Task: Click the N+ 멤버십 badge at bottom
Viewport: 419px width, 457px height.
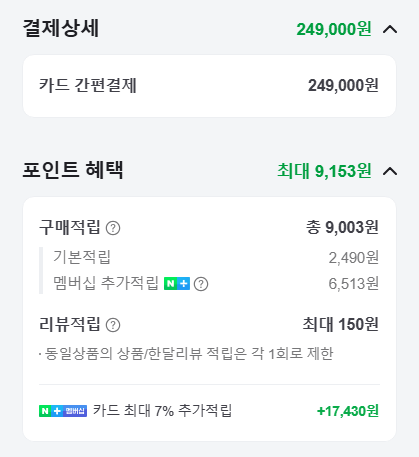Action: pyautogui.click(x=63, y=411)
